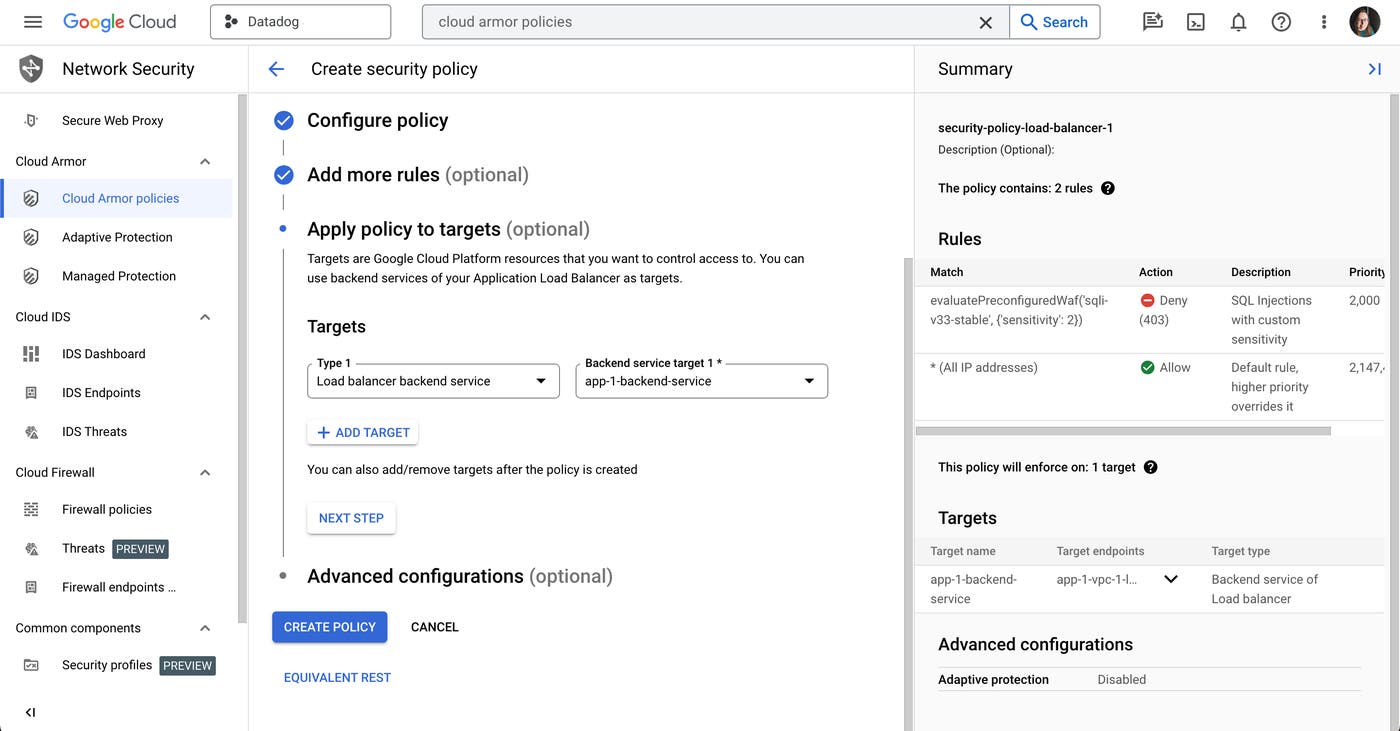Image resolution: width=1400 pixels, height=731 pixels.
Task: Open the Gemini chat assistant icon
Action: (x=1153, y=22)
